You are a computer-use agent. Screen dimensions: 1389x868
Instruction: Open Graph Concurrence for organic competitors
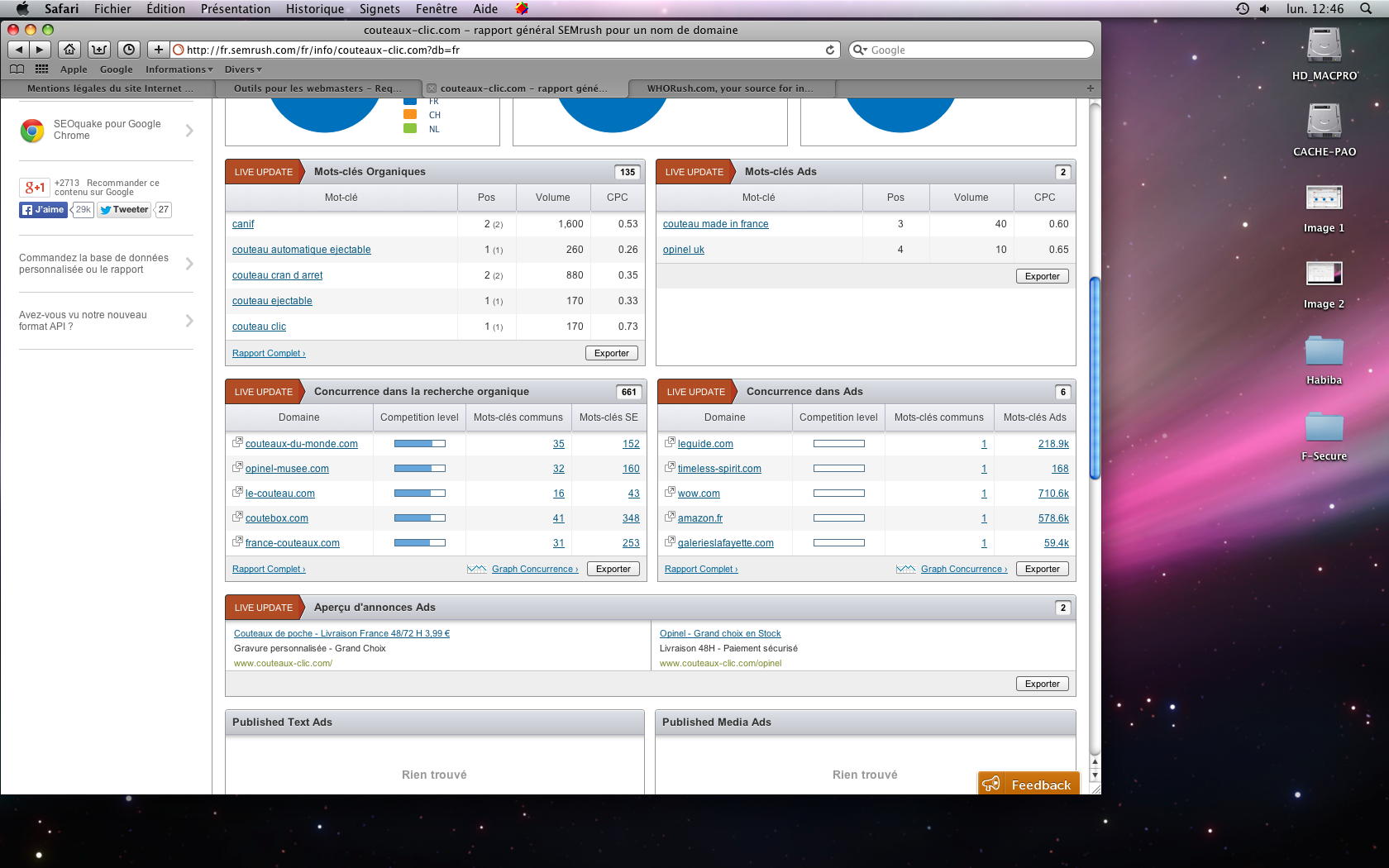(x=534, y=569)
